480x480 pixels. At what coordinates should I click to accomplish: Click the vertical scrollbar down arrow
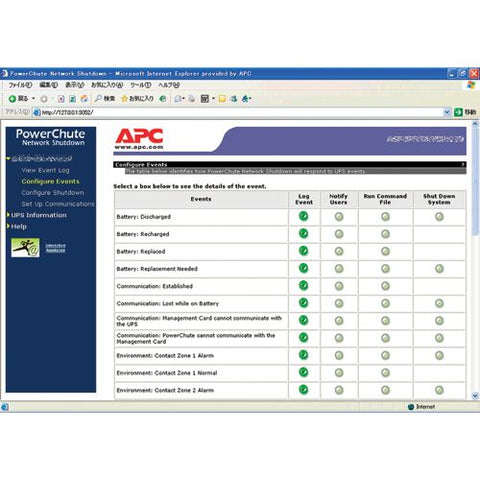[x=475, y=396]
